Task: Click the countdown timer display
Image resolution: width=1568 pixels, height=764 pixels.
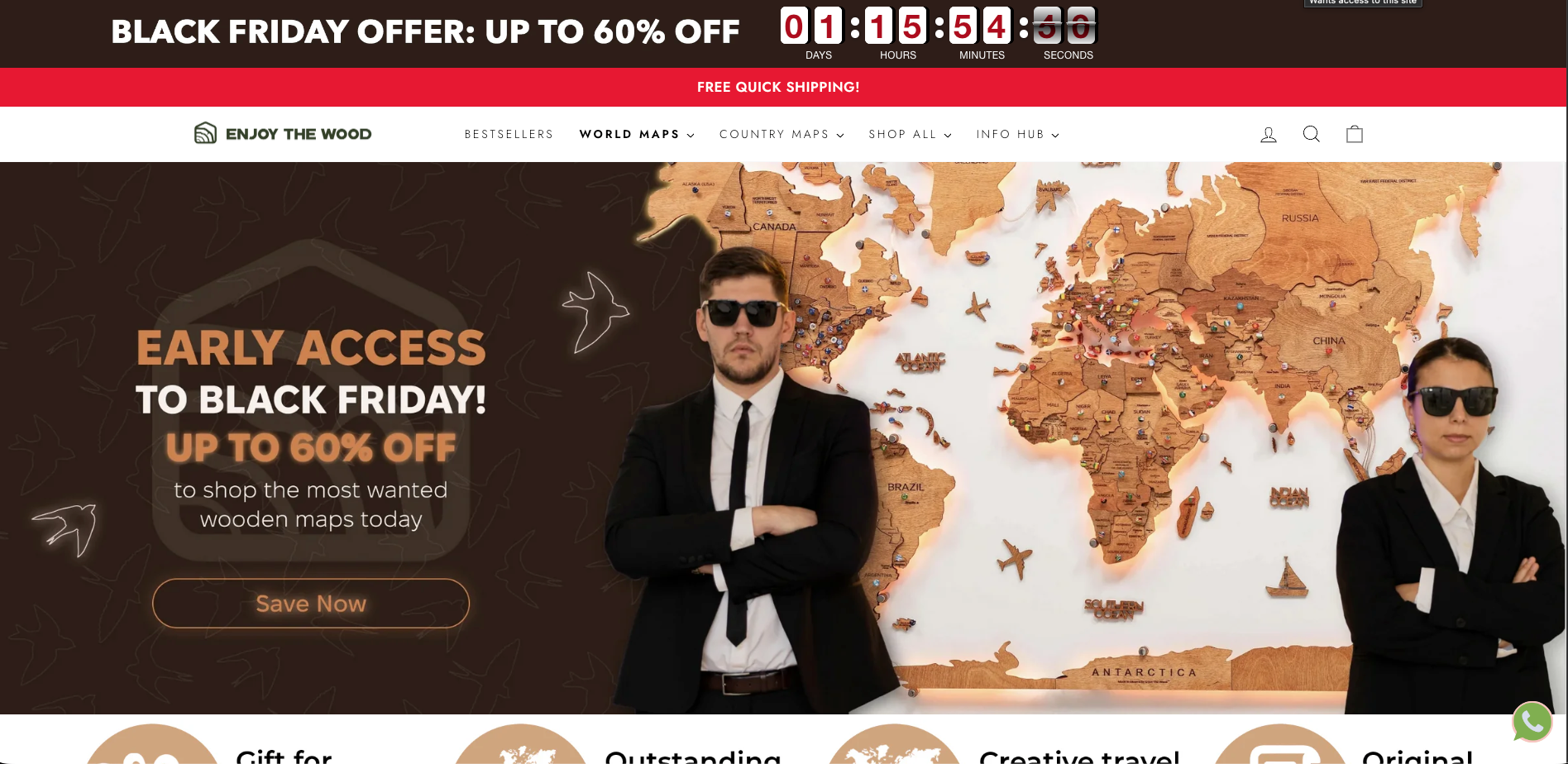Action: (x=938, y=33)
